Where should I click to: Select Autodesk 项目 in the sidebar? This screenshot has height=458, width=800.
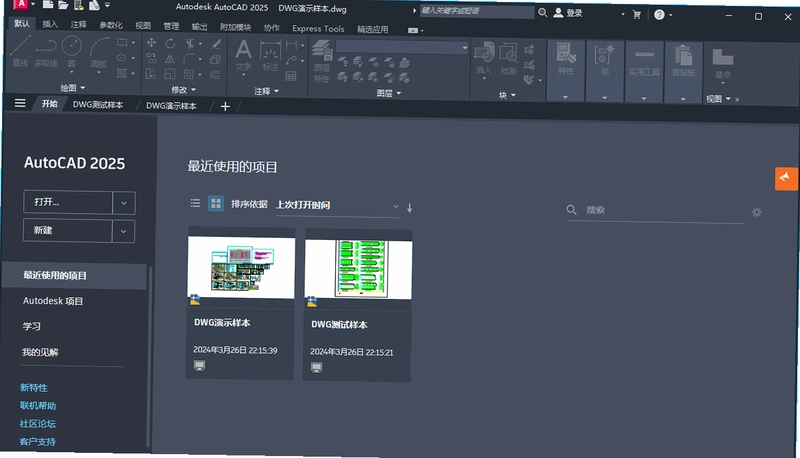coord(53,301)
